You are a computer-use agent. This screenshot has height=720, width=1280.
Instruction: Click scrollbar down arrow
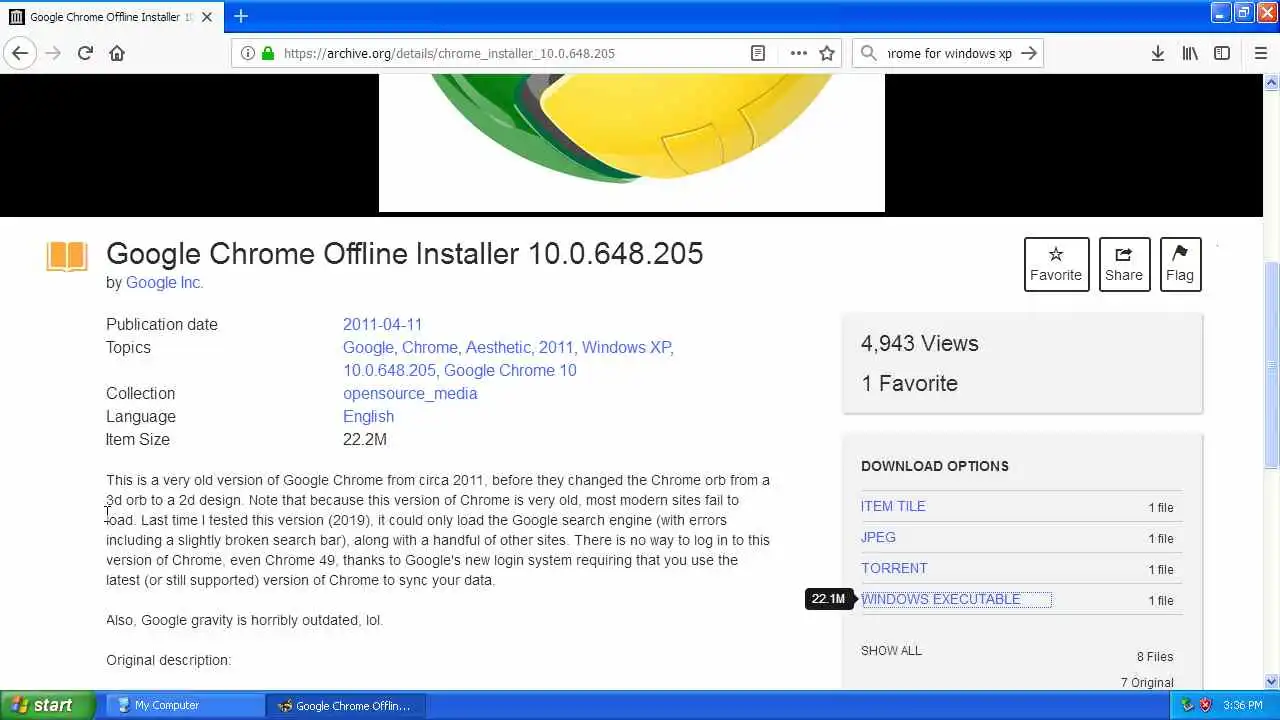point(1271,682)
